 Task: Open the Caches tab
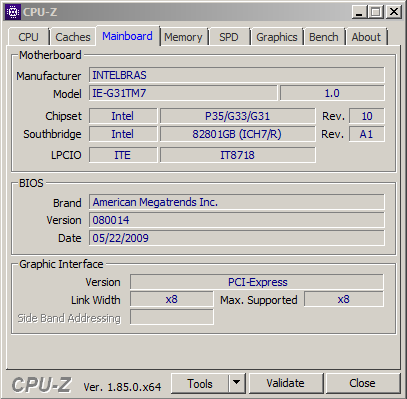tap(73, 37)
